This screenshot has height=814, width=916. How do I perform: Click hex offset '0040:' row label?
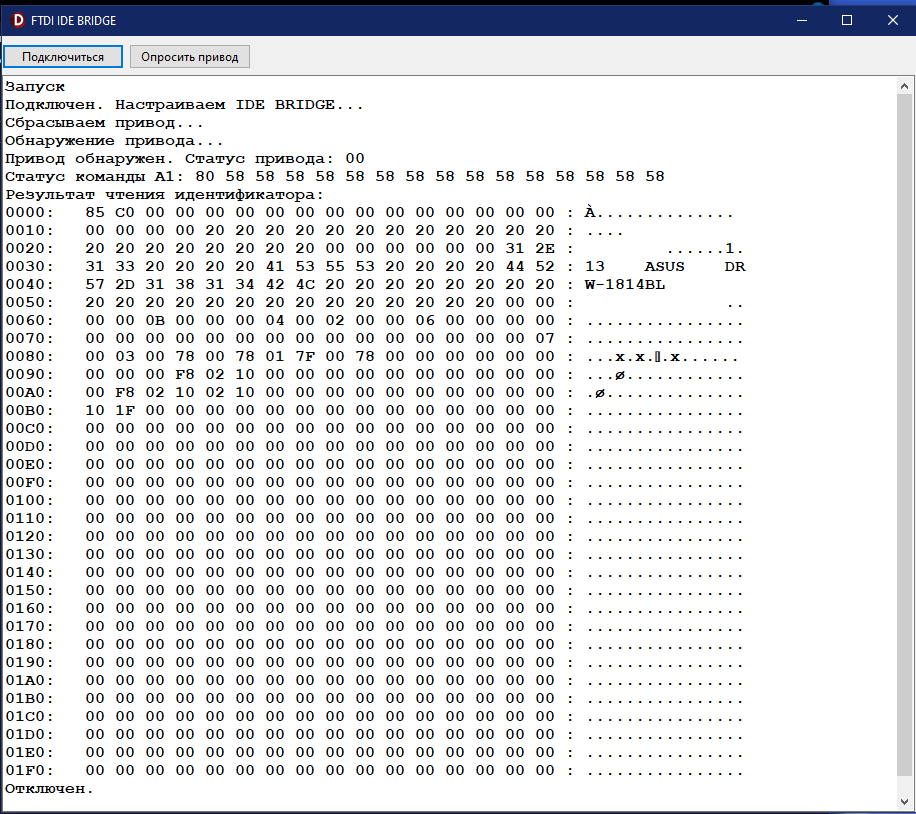click(x=29, y=285)
